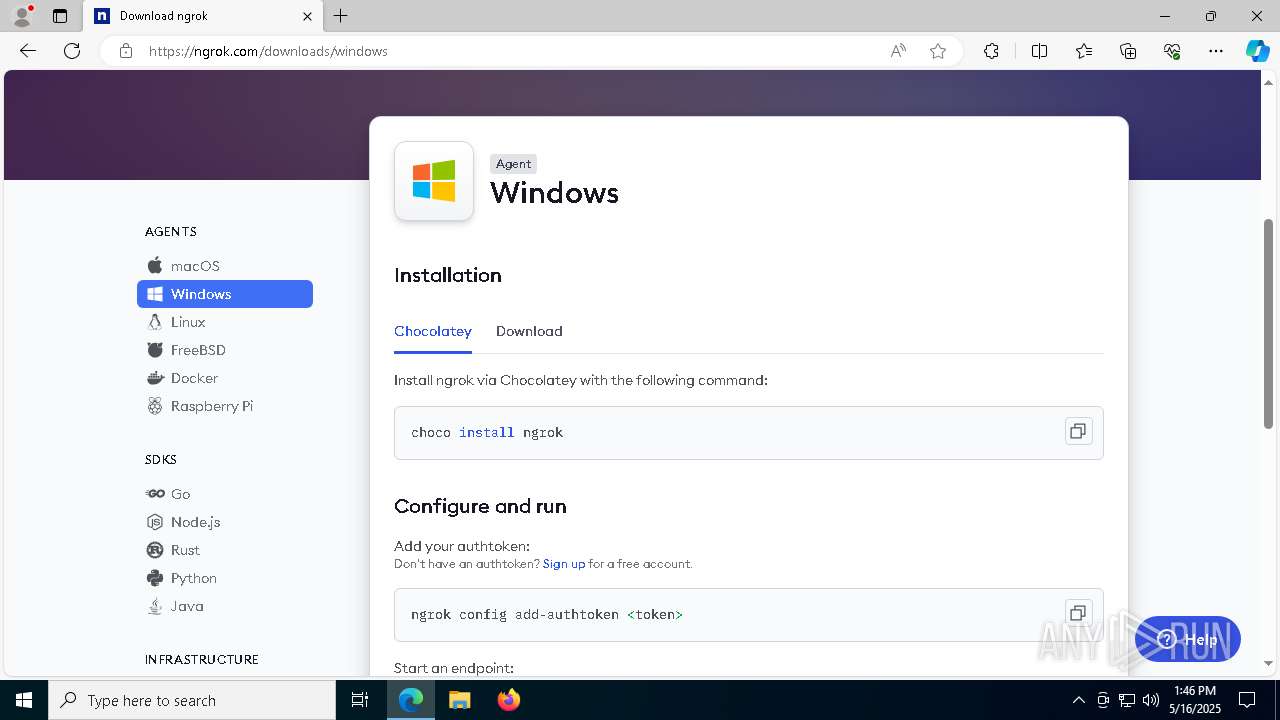This screenshot has width=1280, height=720.
Task: View site information lock icon
Action: pyautogui.click(x=125, y=51)
